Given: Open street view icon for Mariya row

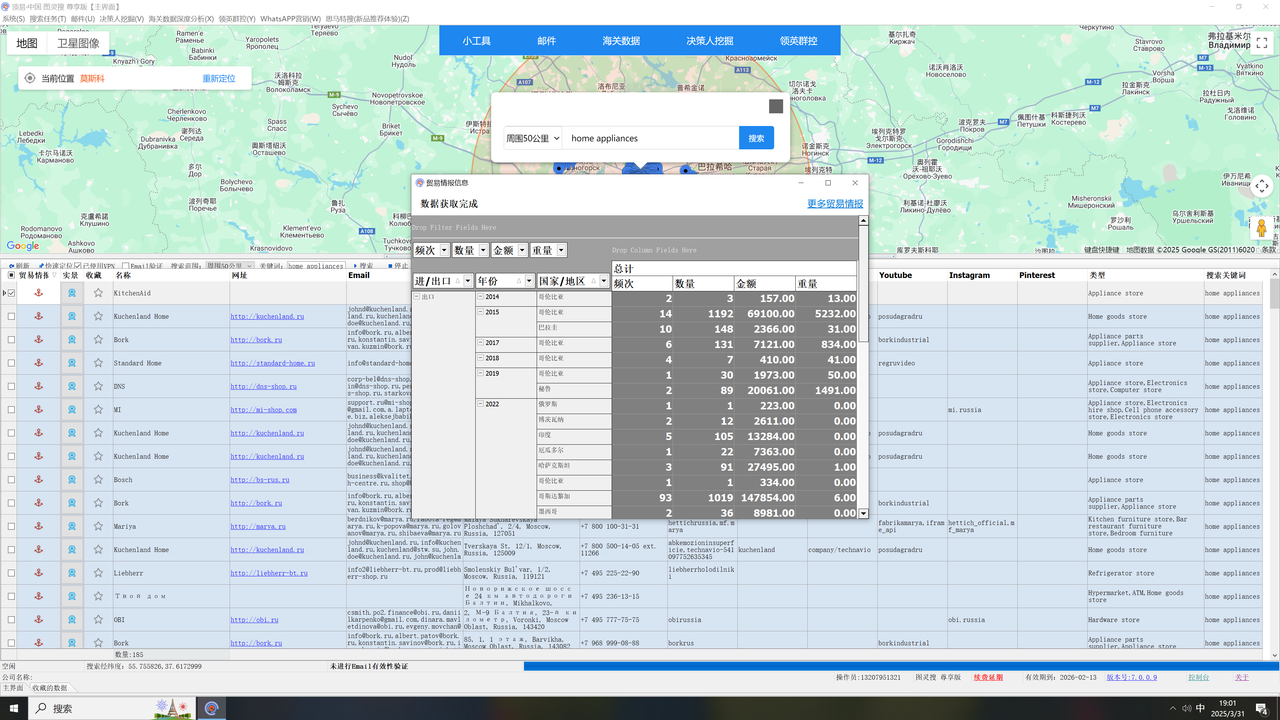Looking at the screenshot, I should coord(71,526).
